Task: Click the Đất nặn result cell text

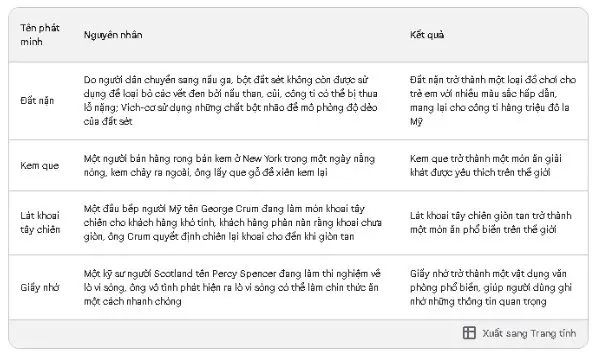Action: [493, 101]
